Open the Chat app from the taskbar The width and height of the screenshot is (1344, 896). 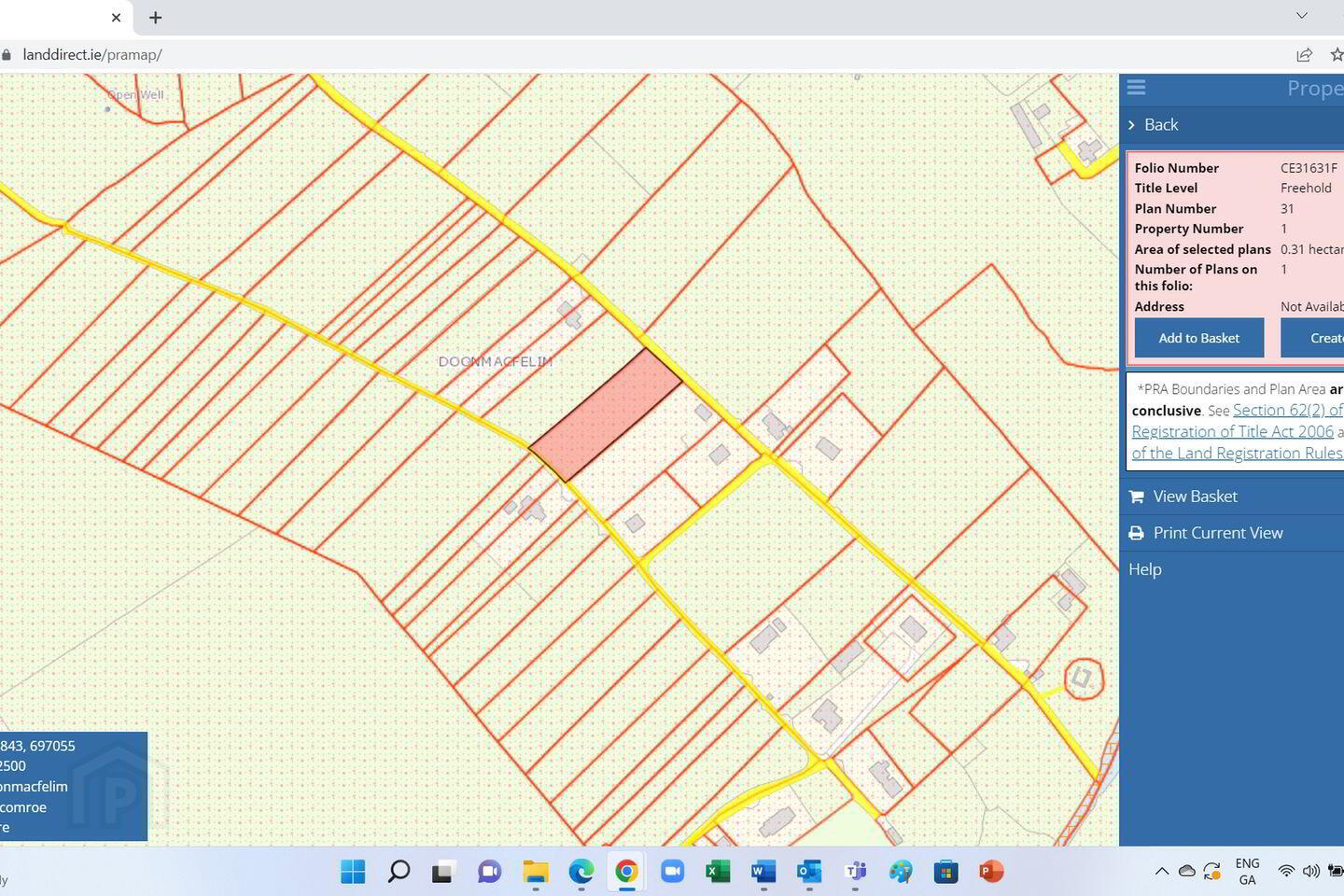point(489,872)
